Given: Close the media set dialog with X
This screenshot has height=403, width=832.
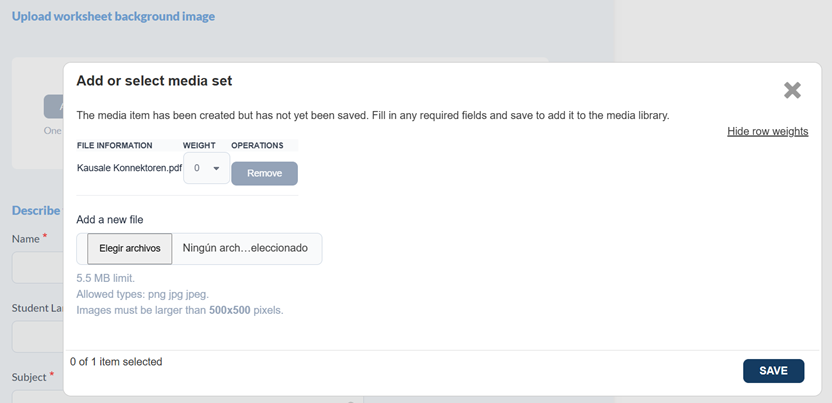Looking at the screenshot, I should pos(792,91).
